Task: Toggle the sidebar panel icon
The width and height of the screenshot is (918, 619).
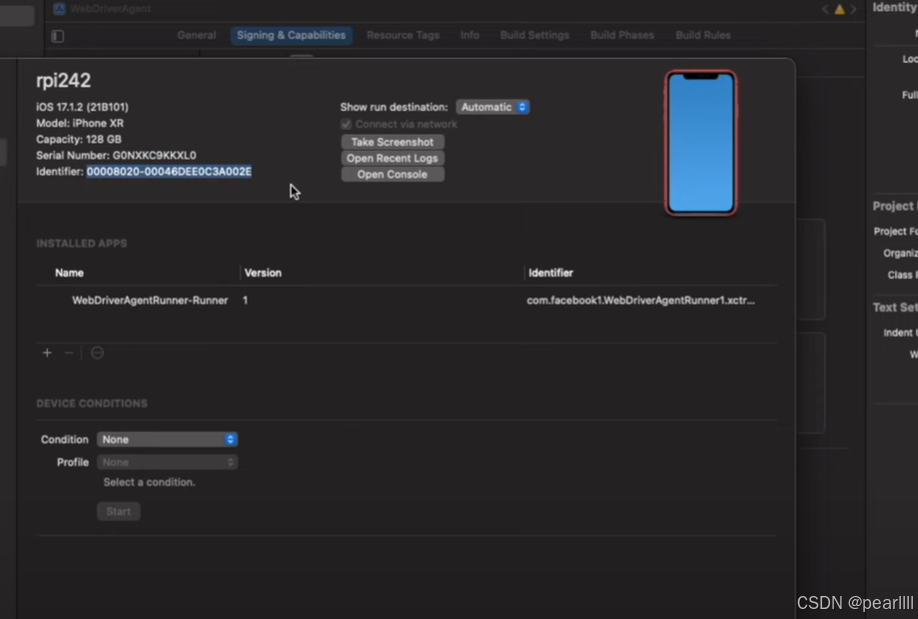Action: pos(57,36)
